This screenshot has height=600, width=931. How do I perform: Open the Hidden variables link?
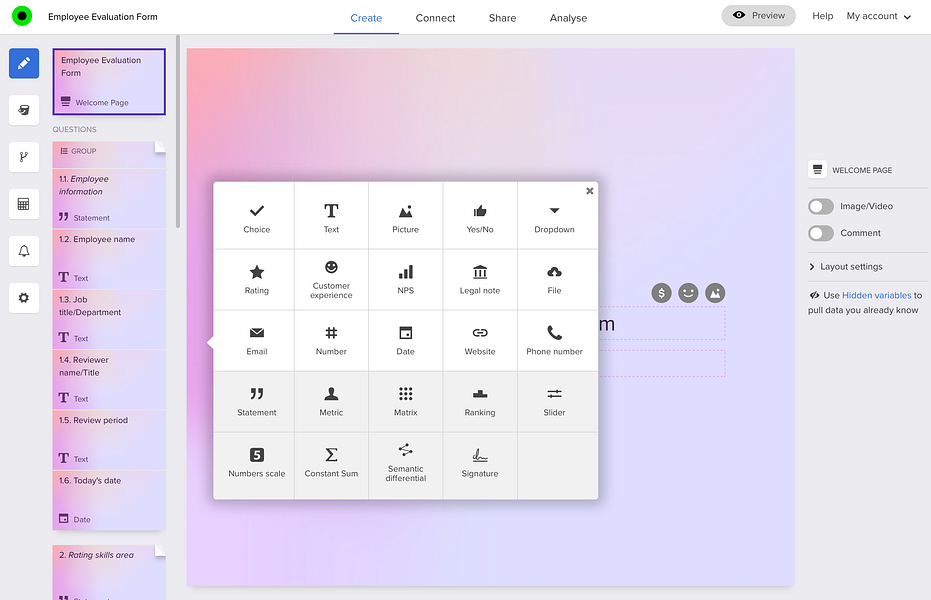tap(876, 295)
